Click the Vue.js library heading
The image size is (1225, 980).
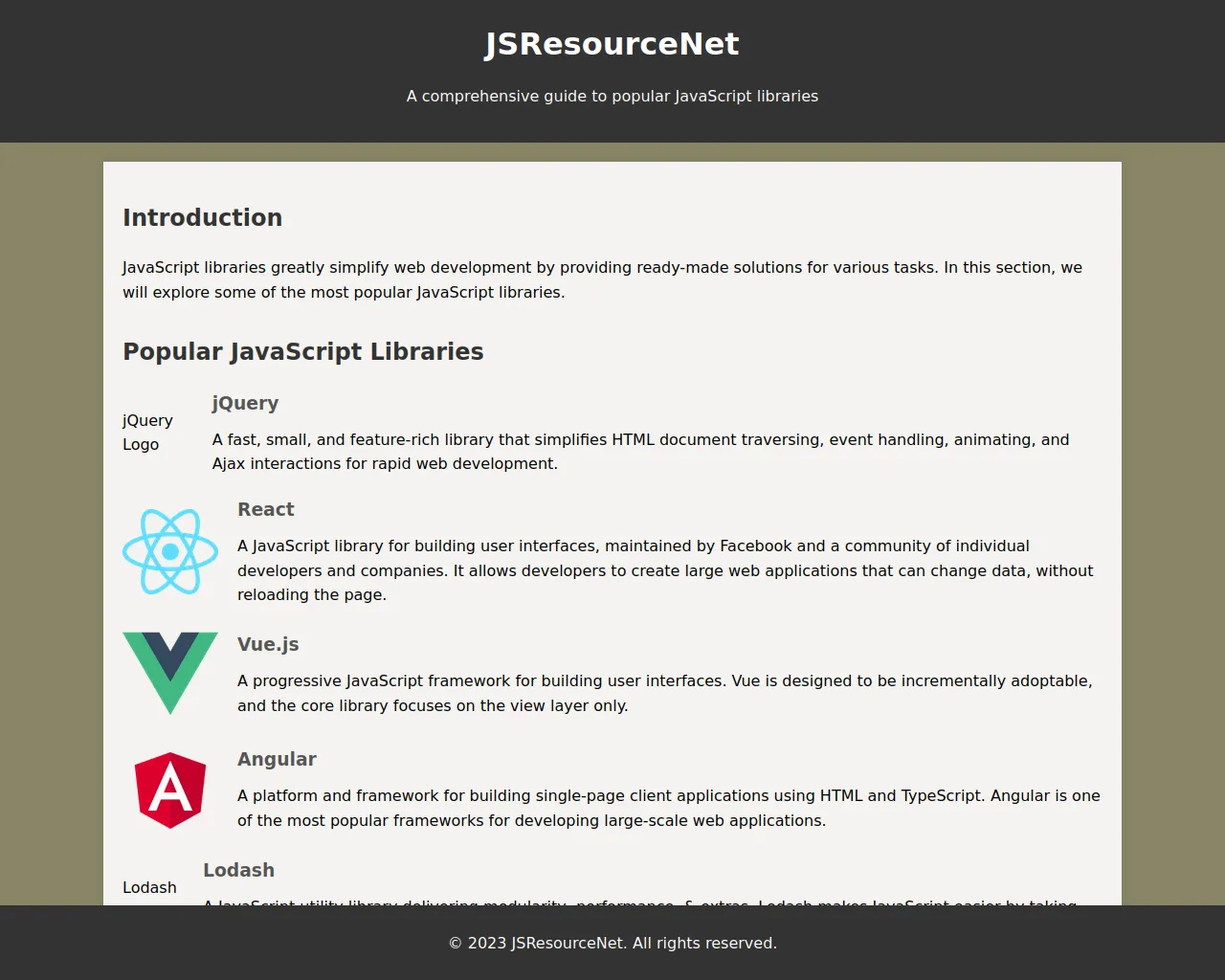268,644
